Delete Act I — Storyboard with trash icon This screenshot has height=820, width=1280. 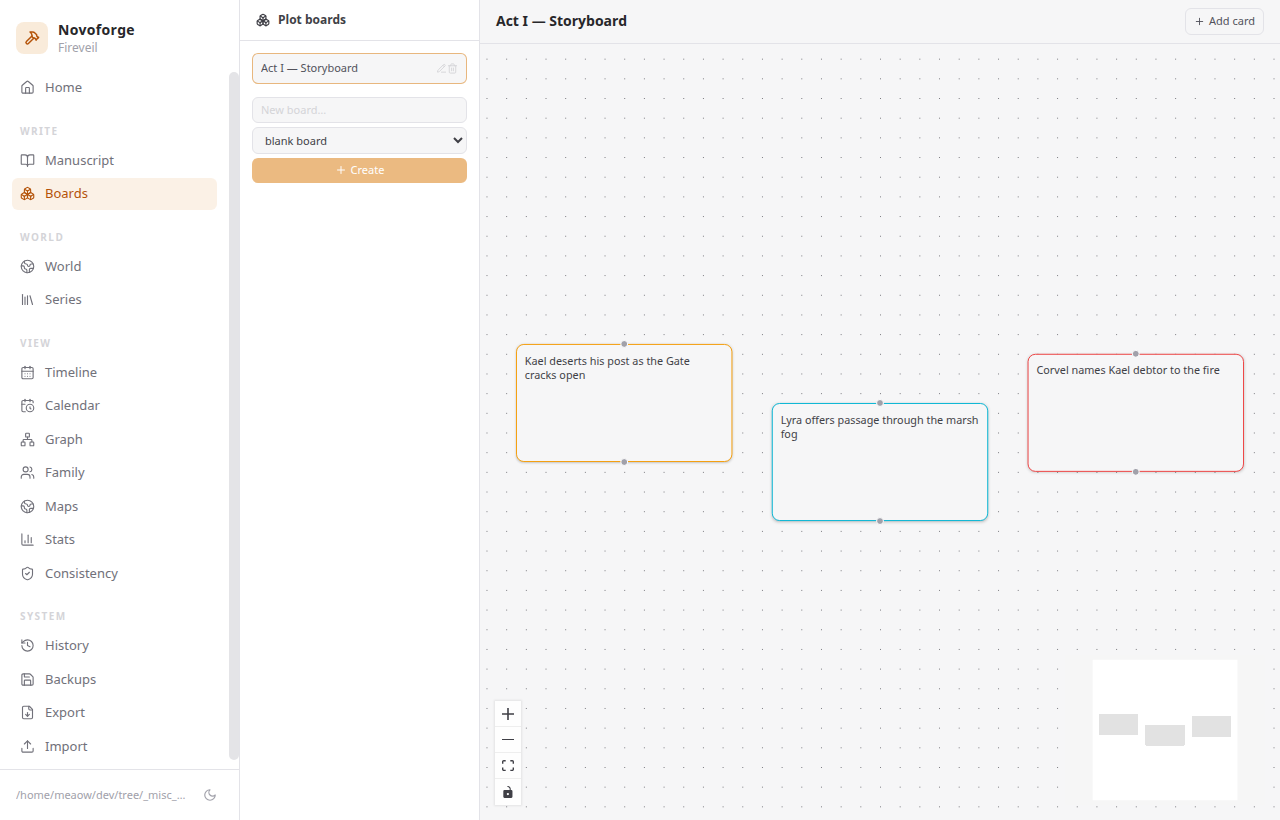pos(453,69)
